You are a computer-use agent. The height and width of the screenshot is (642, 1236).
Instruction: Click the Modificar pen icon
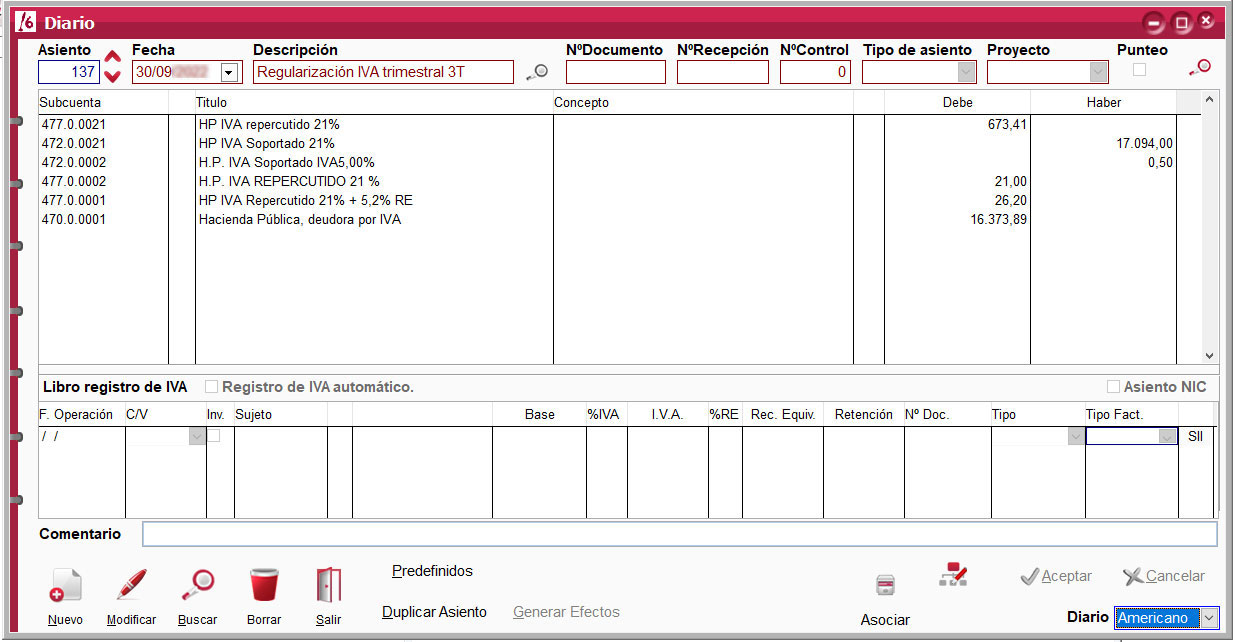point(132,585)
